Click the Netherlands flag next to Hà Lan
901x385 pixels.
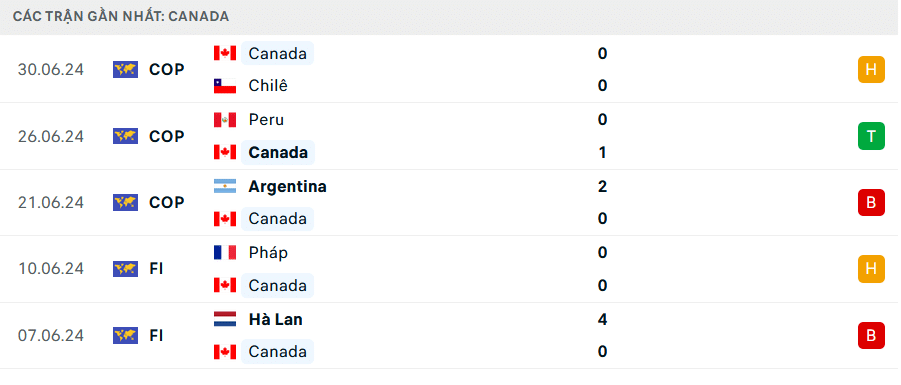[x=225, y=319]
